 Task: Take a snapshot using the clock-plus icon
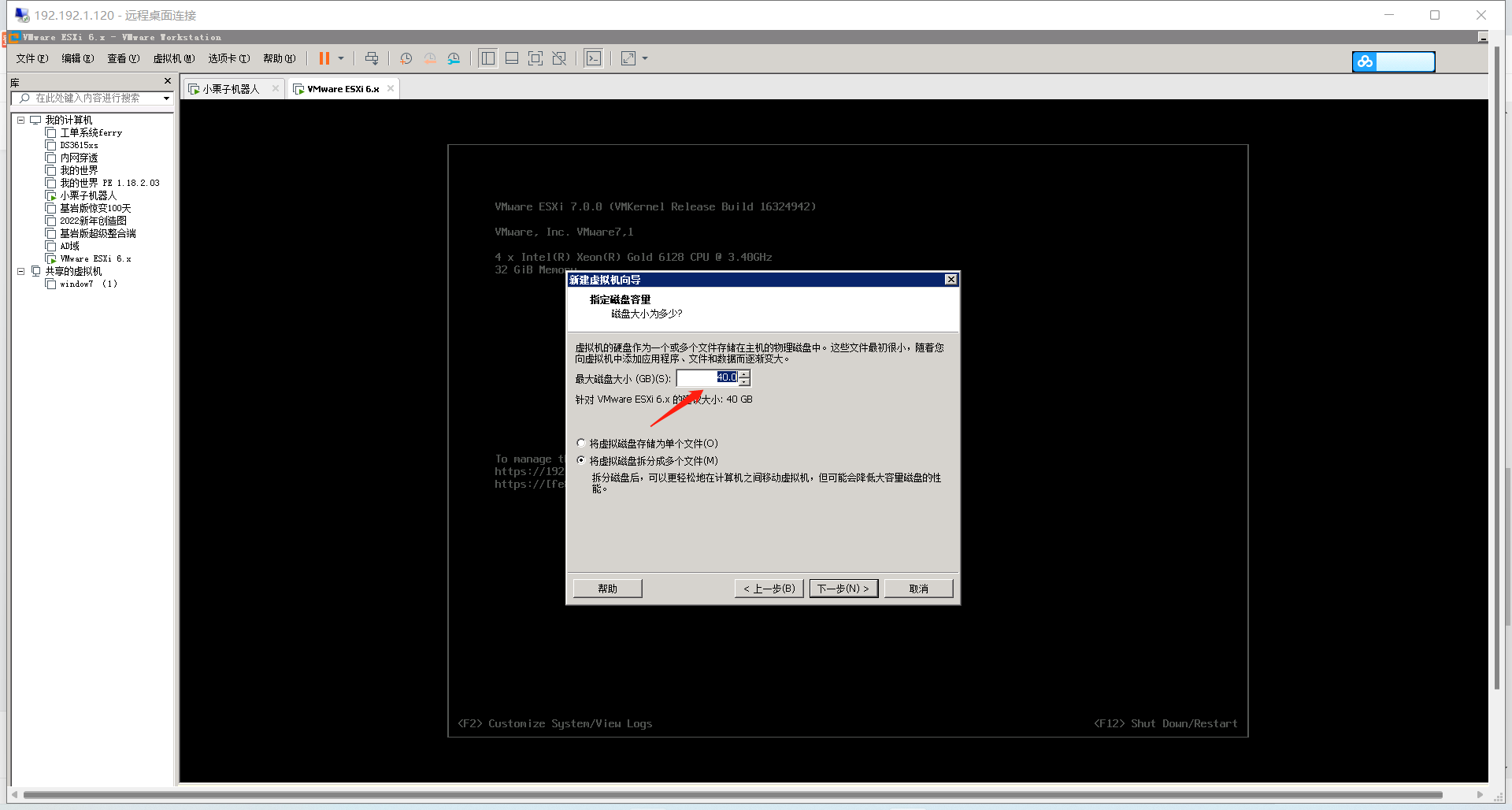tap(406, 58)
